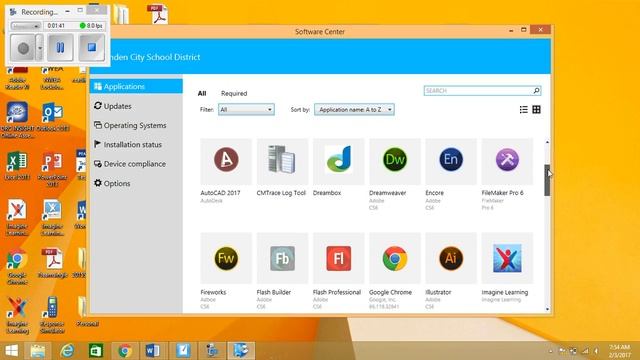Switch to tile grid view

pyautogui.click(x=536, y=109)
